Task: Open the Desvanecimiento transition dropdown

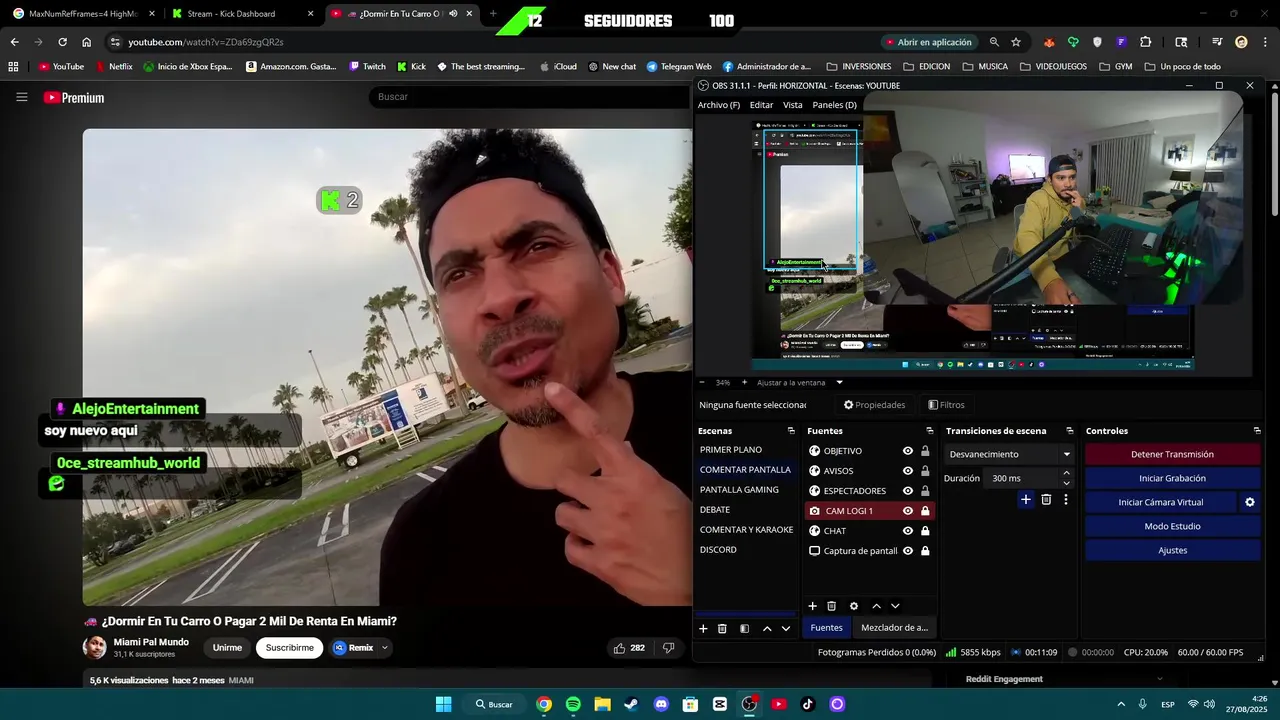Action: pyautogui.click(x=1009, y=454)
